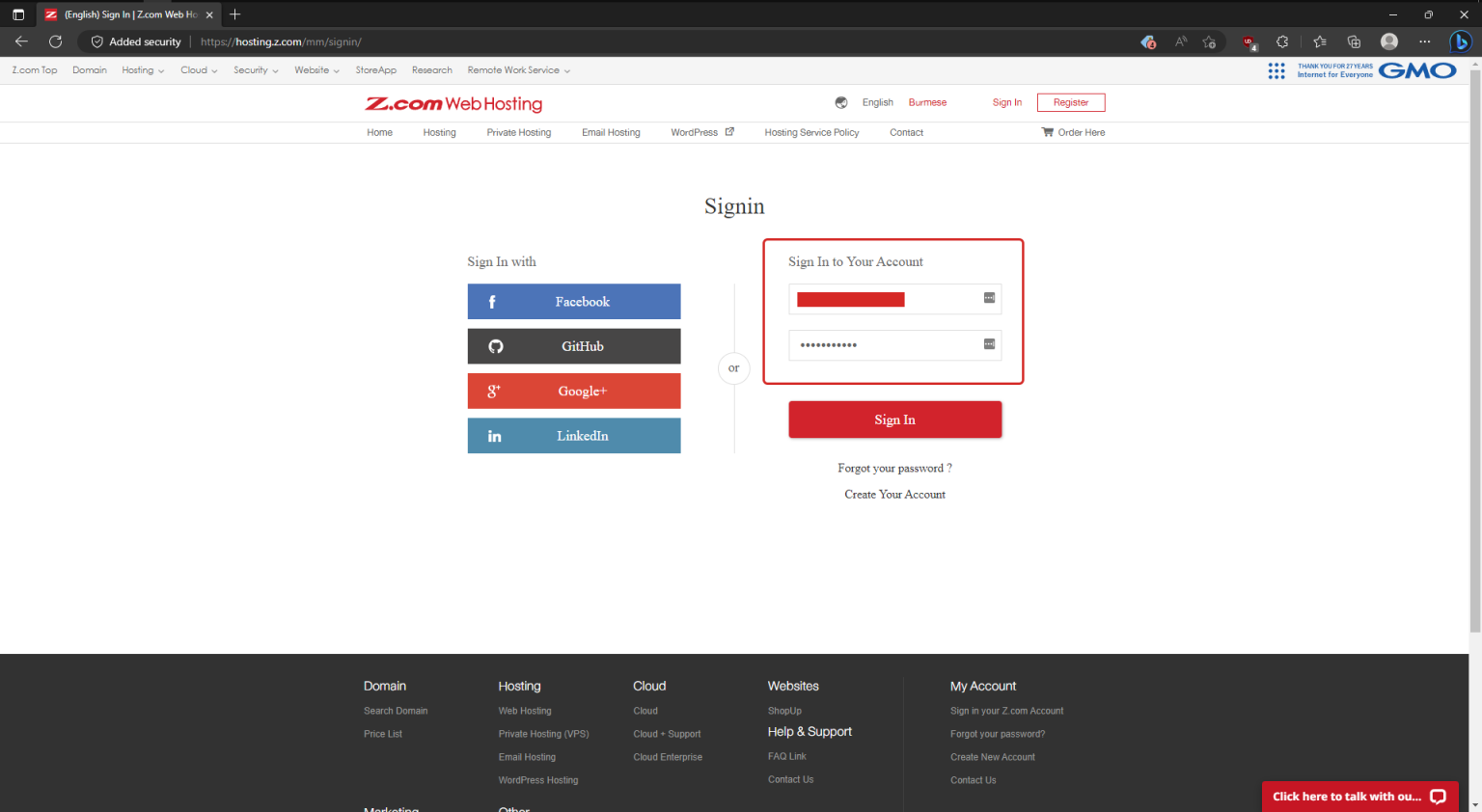
Task: Click the header Sign In link
Action: 1006,102
